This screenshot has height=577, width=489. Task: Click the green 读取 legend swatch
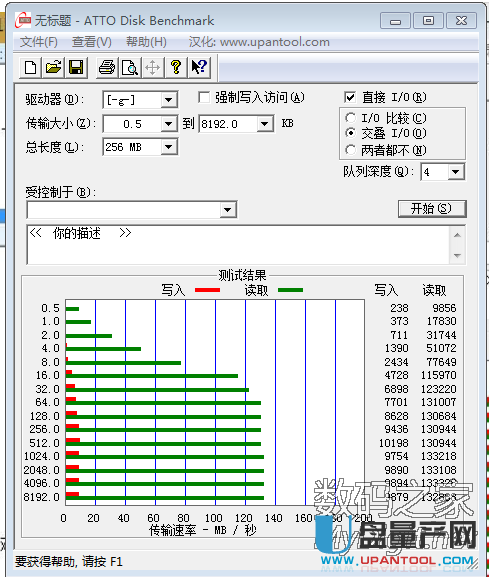[290, 290]
